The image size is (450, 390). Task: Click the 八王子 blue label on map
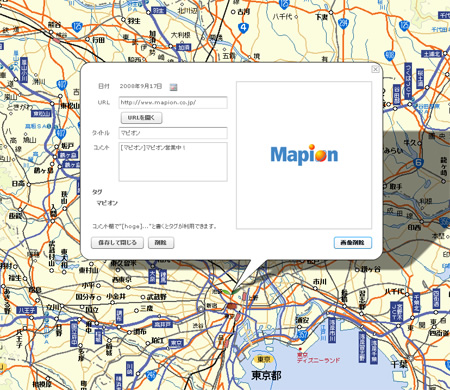[x=26, y=310]
